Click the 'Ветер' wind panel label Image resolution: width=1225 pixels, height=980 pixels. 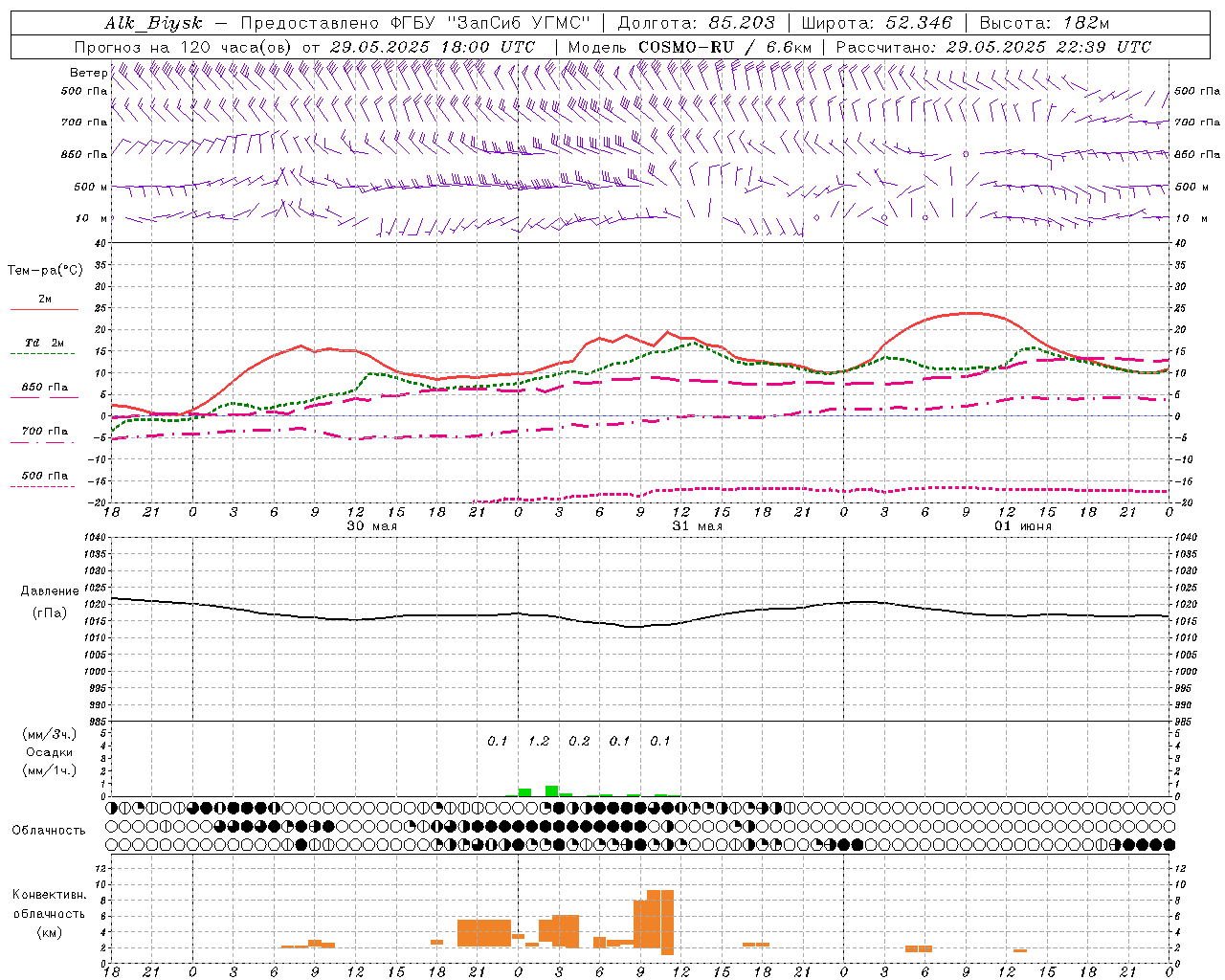pyautogui.click(x=88, y=73)
